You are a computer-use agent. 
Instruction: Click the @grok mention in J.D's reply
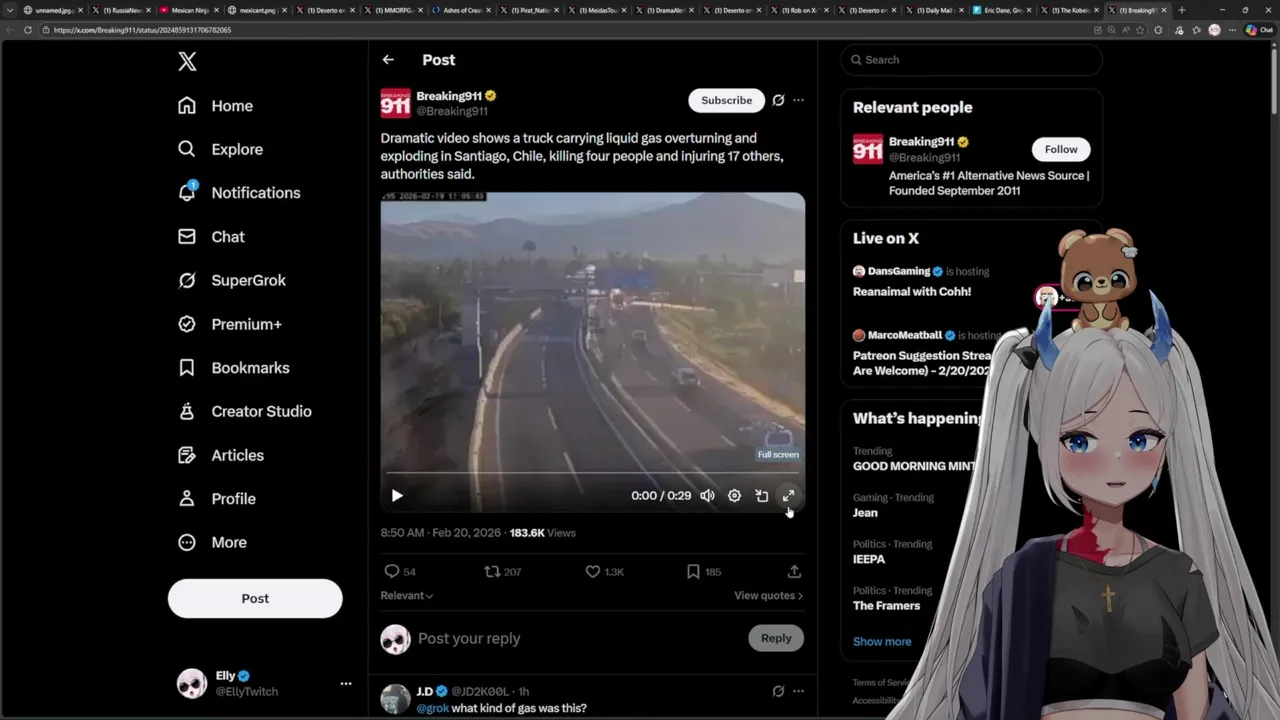433,708
